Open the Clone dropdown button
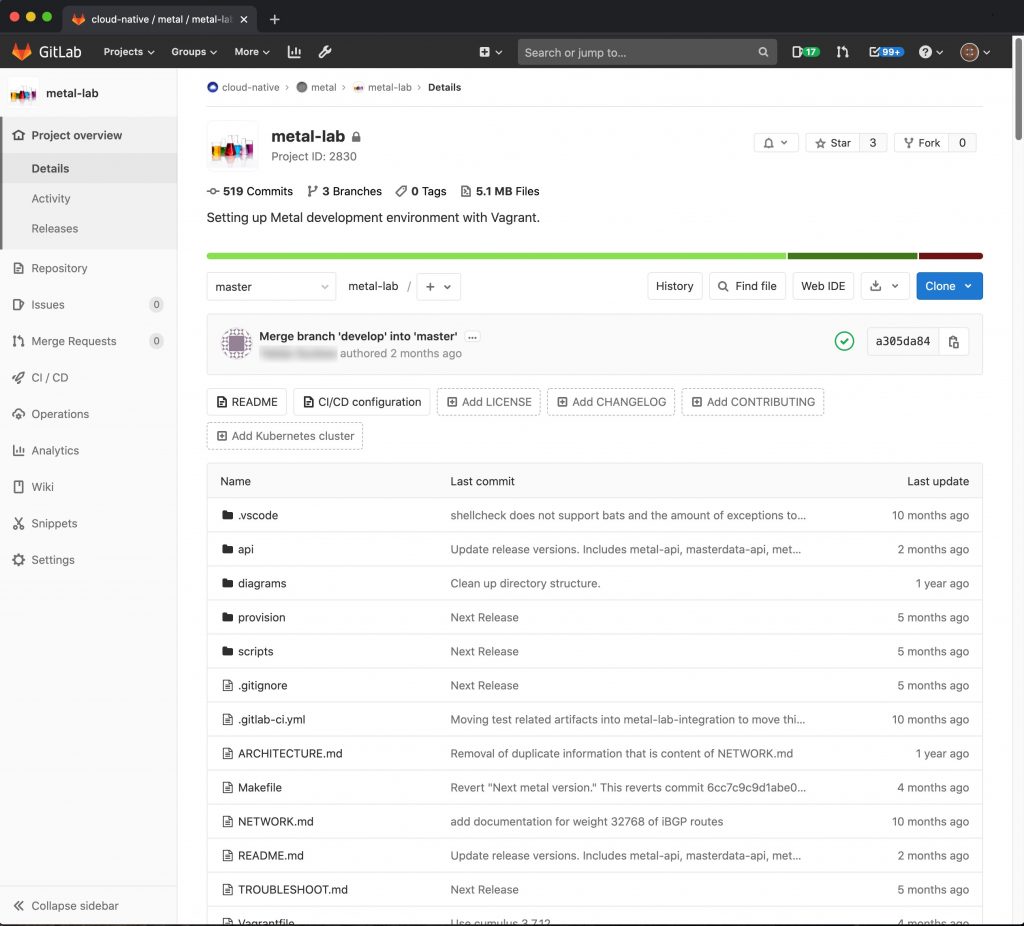Screen dimensions: 1024x926 tap(949, 286)
